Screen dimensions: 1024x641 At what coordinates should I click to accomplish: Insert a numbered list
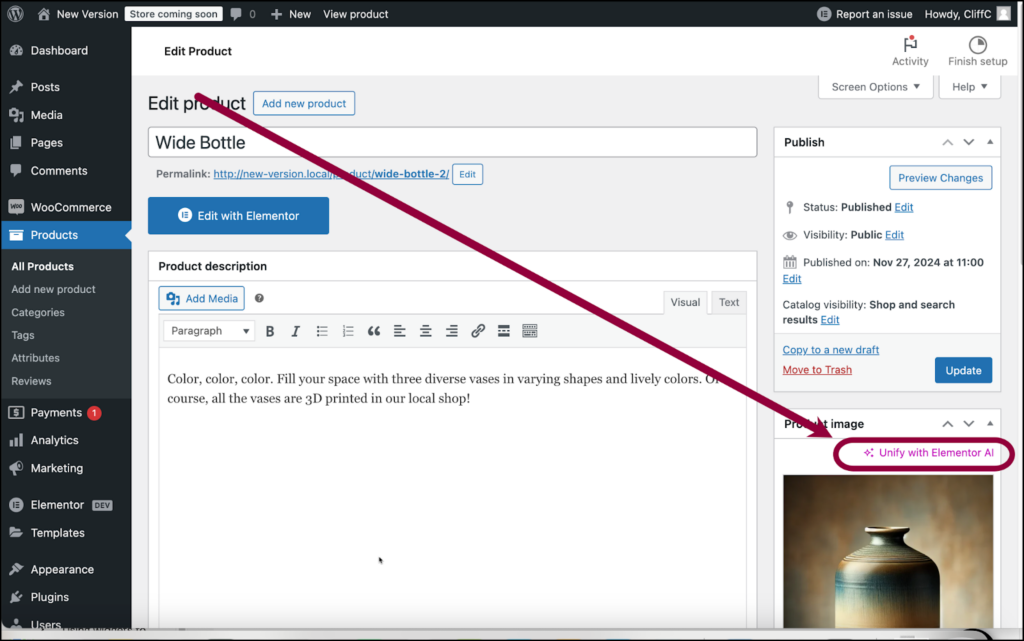pyautogui.click(x=350, y=330)
